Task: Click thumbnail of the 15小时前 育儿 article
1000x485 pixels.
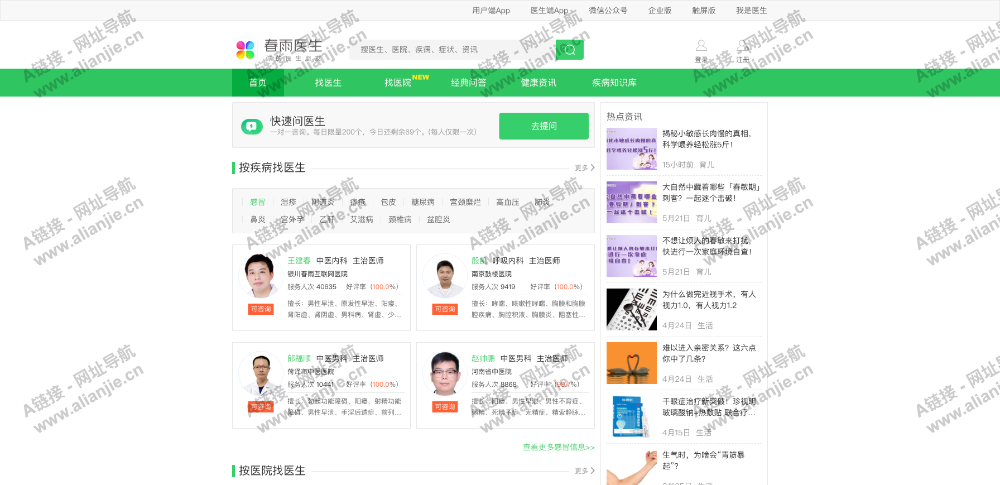Action: 631,149
